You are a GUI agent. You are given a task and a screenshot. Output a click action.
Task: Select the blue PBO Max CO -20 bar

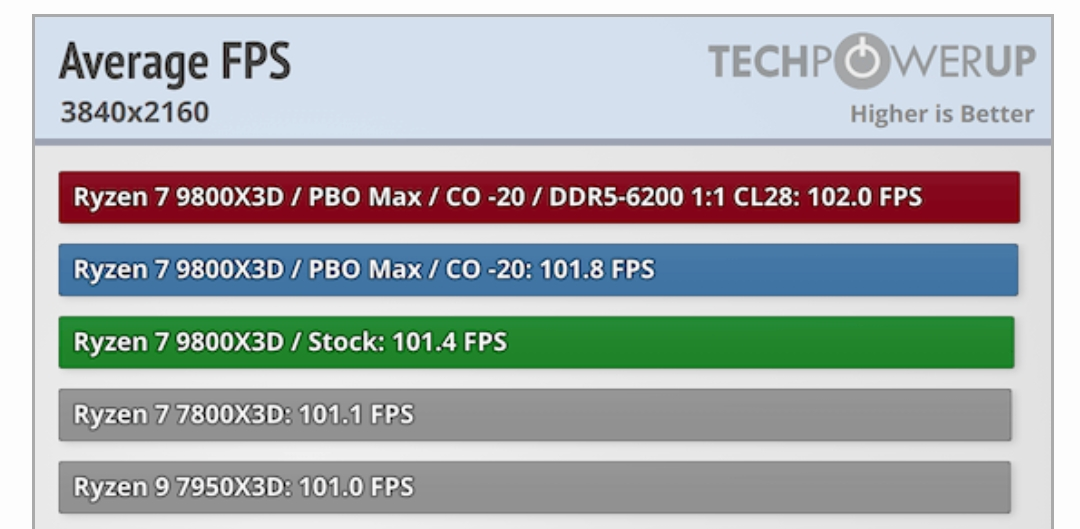[538, 269]
